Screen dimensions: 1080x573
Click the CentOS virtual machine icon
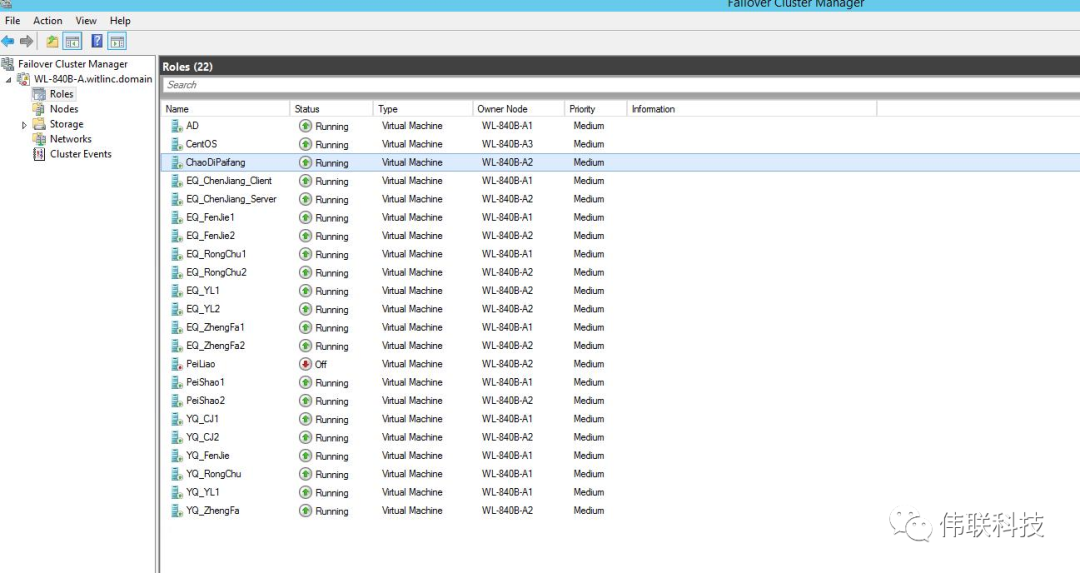pos(177,144)
